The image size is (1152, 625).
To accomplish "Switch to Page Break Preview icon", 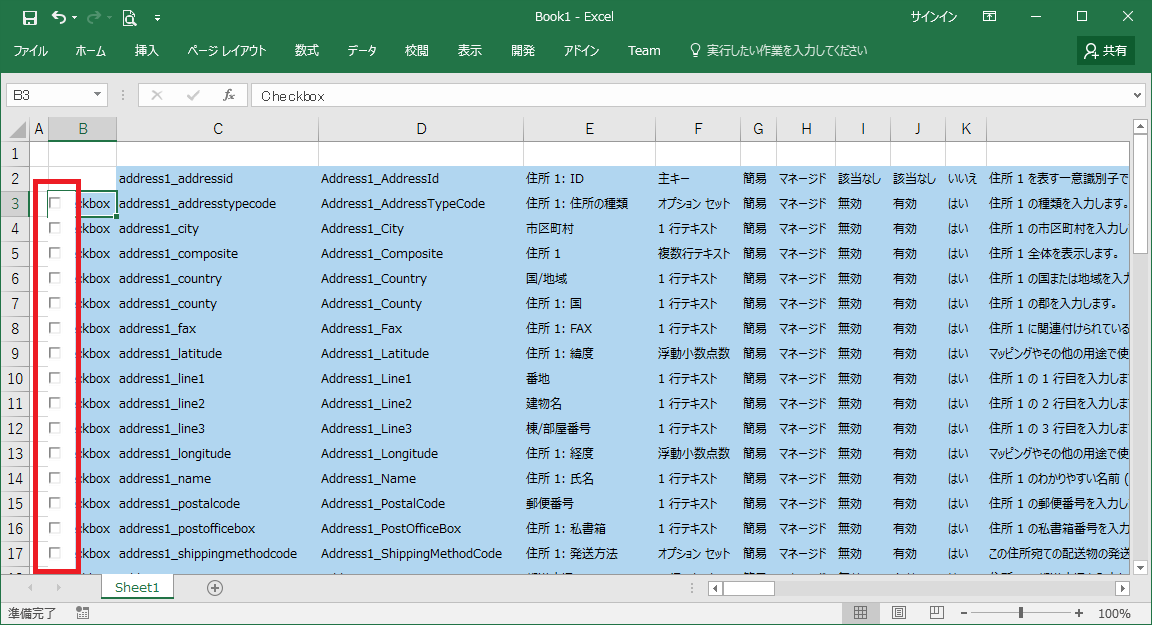I will 936,613.
